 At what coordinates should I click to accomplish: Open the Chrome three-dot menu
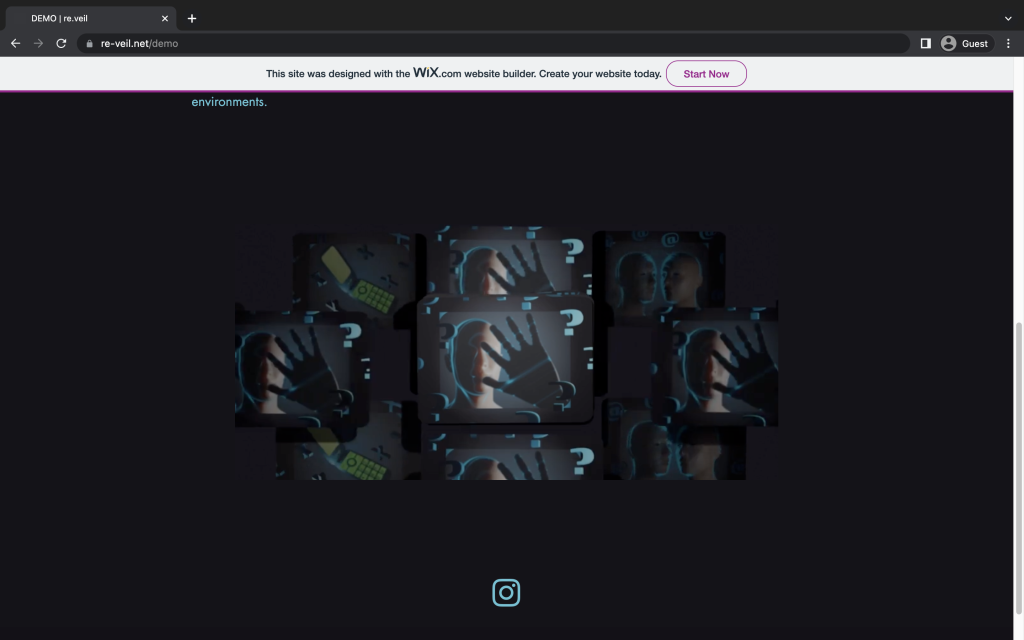coord(1008,44)
